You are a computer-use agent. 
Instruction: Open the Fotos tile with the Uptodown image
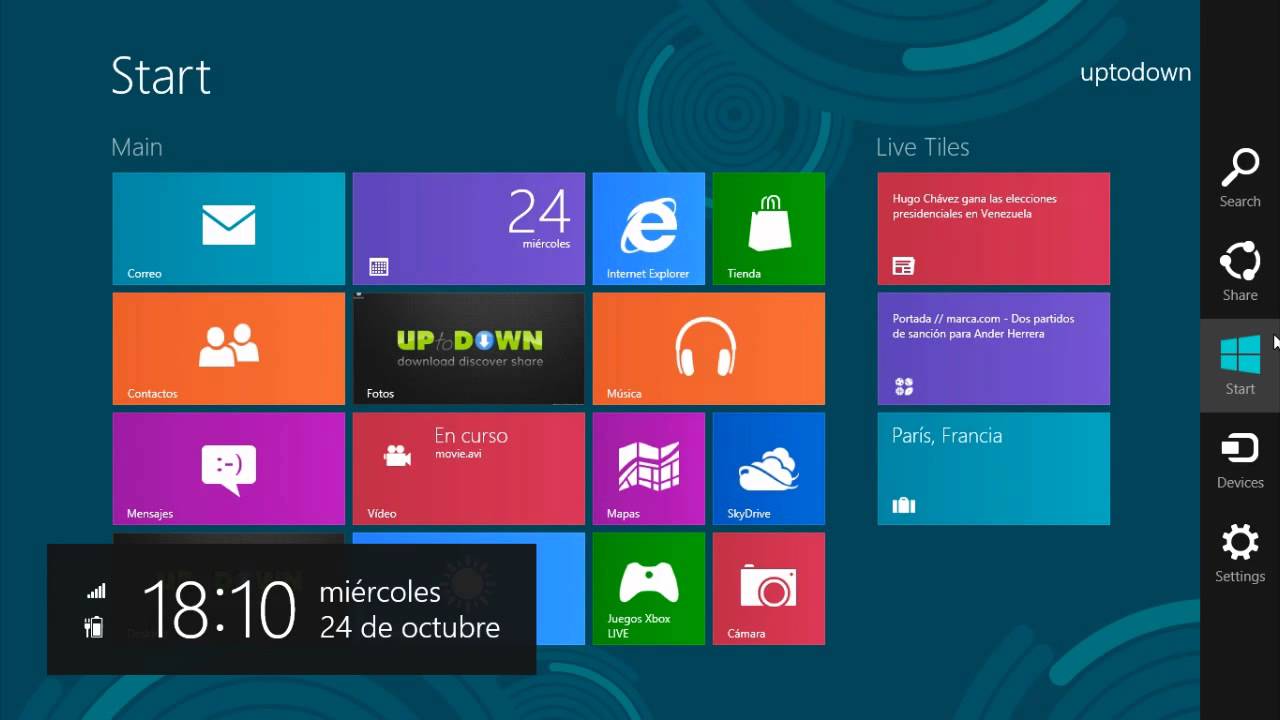[468, 348]
